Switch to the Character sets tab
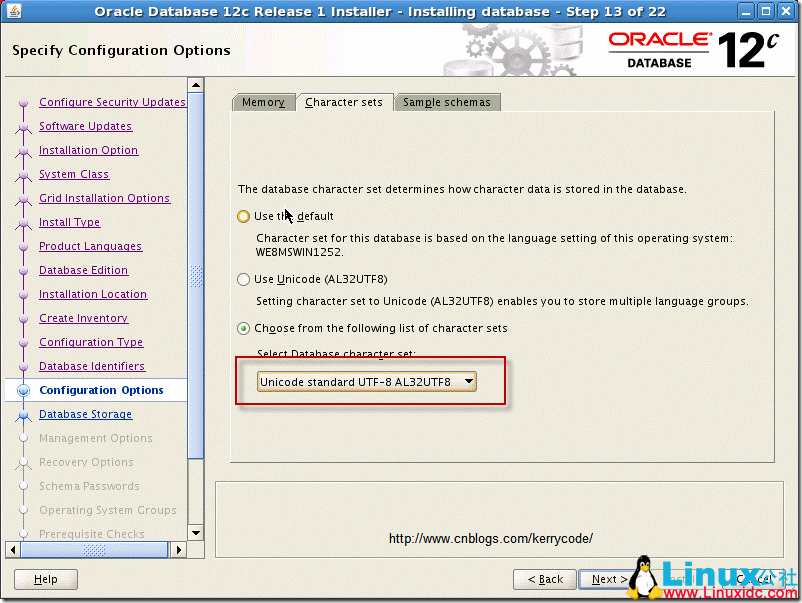 coord(344,102)
